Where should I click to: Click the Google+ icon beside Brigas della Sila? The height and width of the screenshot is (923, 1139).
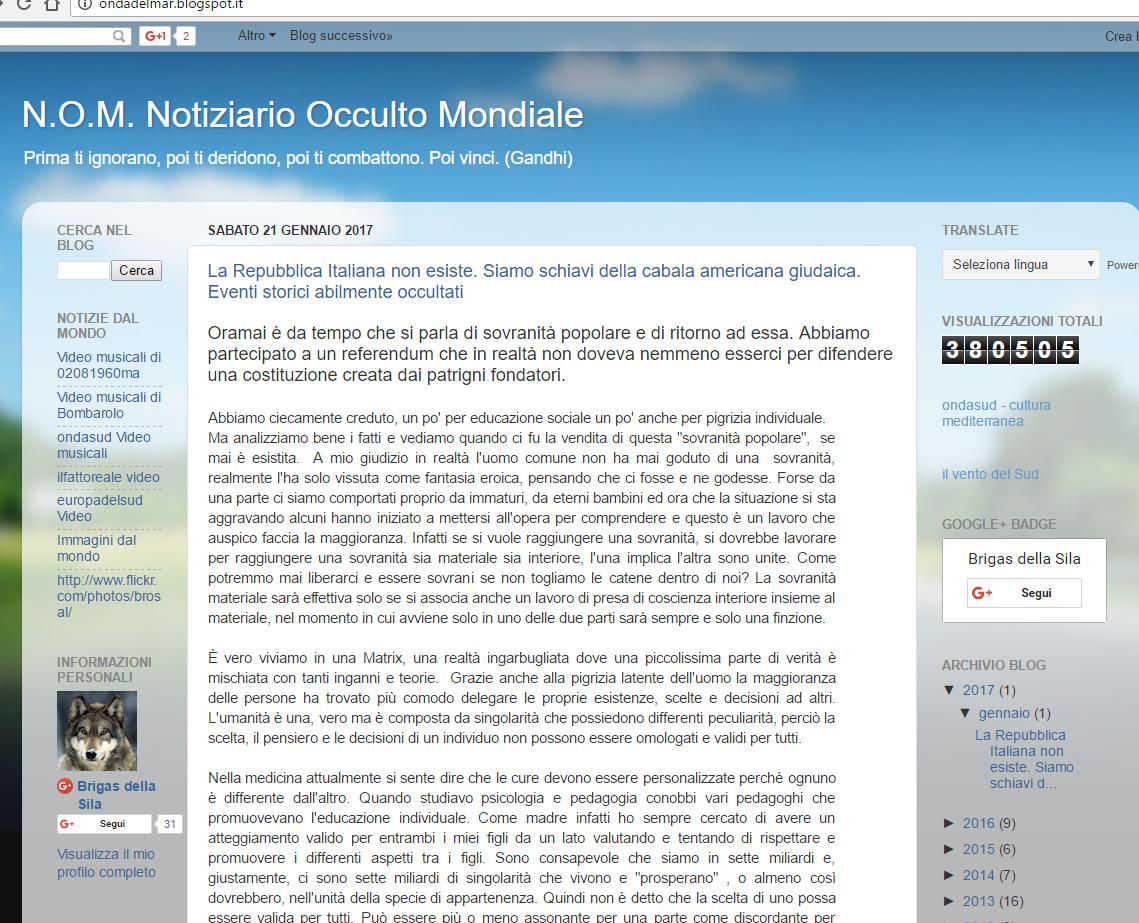65,787
